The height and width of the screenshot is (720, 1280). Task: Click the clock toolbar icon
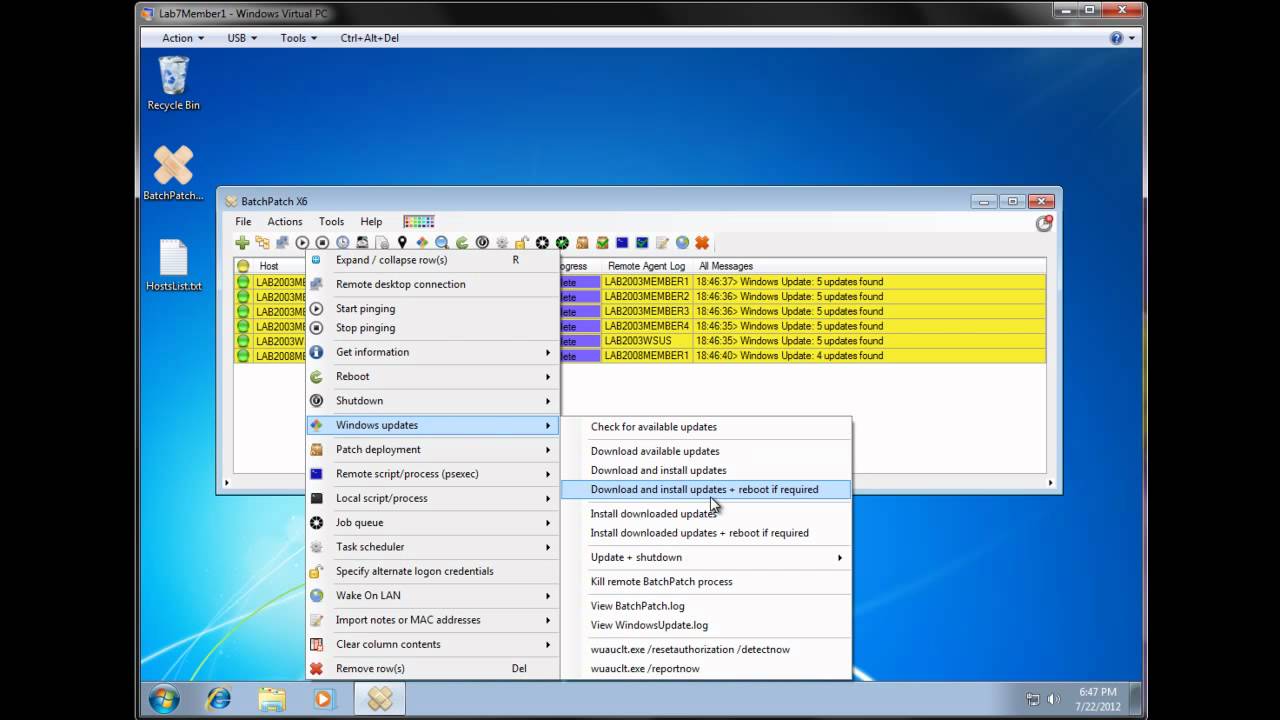(342, 242)
